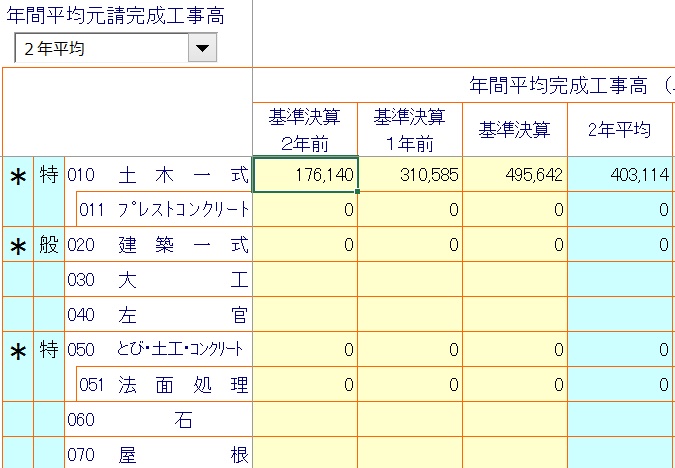Screen dimensions: 675x468
Task: Select the 060 石 row label
Action: (x=158, y=420)
